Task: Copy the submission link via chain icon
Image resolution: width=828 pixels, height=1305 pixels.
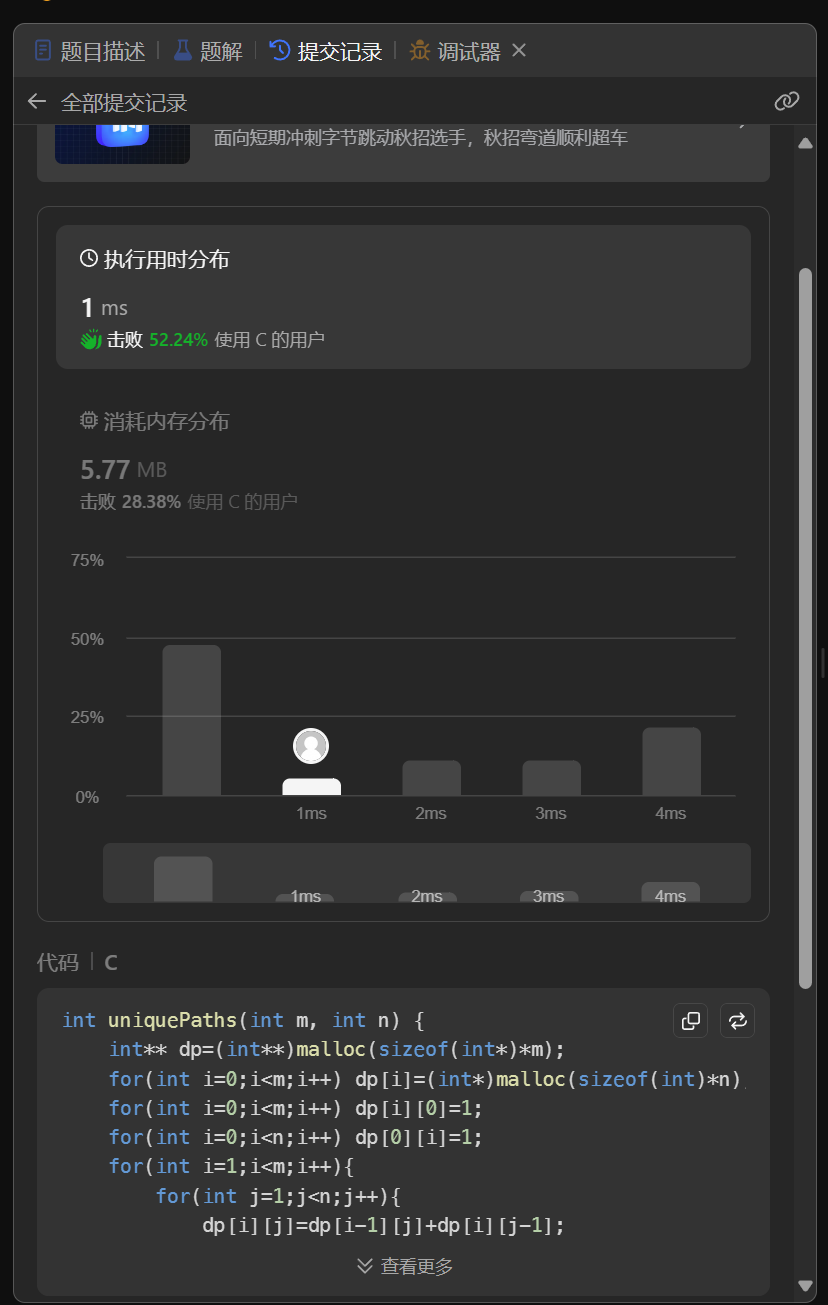Action: (787, 101)
